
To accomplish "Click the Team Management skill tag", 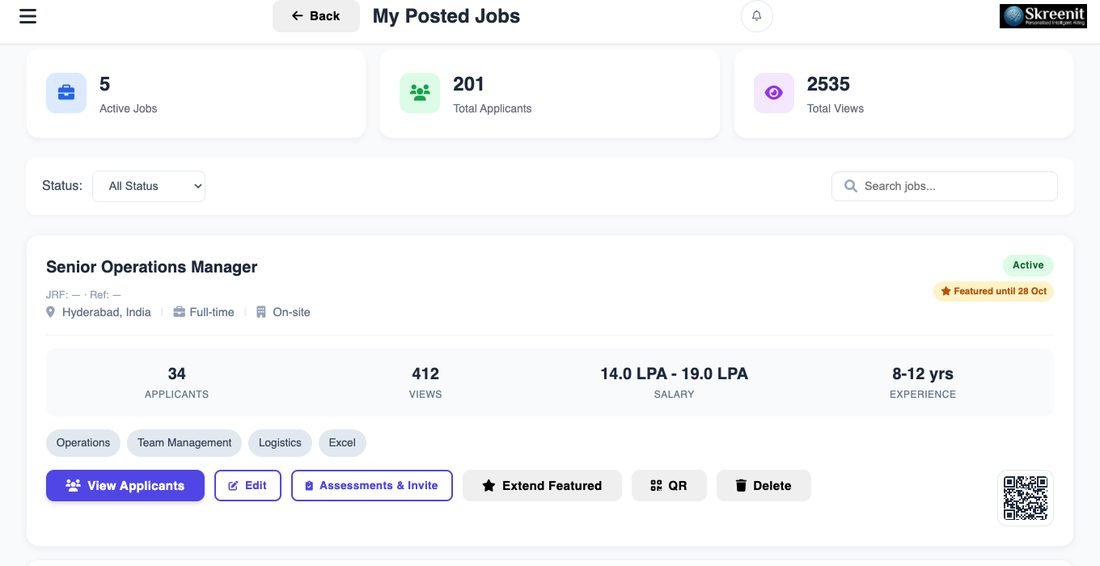I will click(x=185, y=443).
